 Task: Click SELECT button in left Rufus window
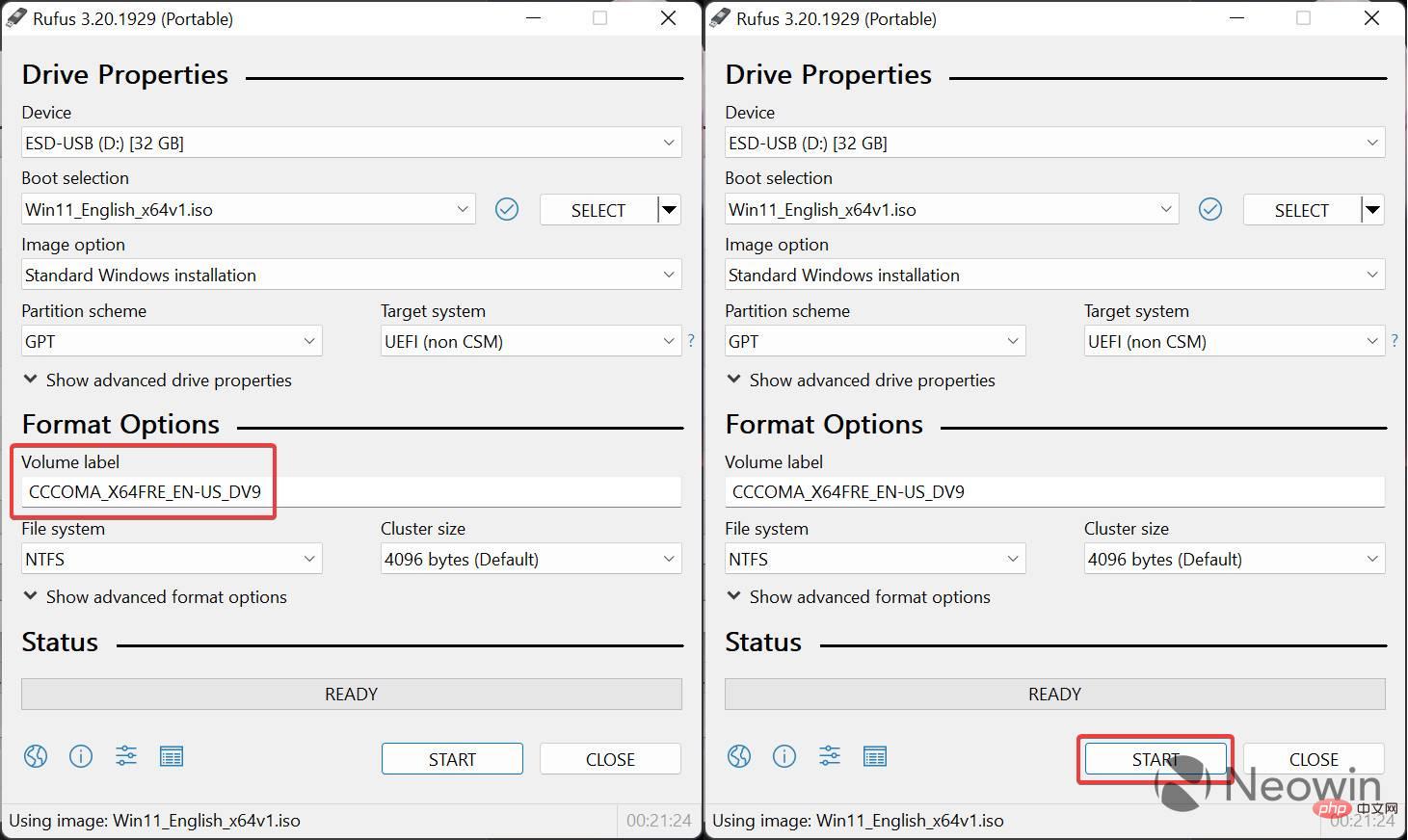pyautogui.click(x=598, y=210)
